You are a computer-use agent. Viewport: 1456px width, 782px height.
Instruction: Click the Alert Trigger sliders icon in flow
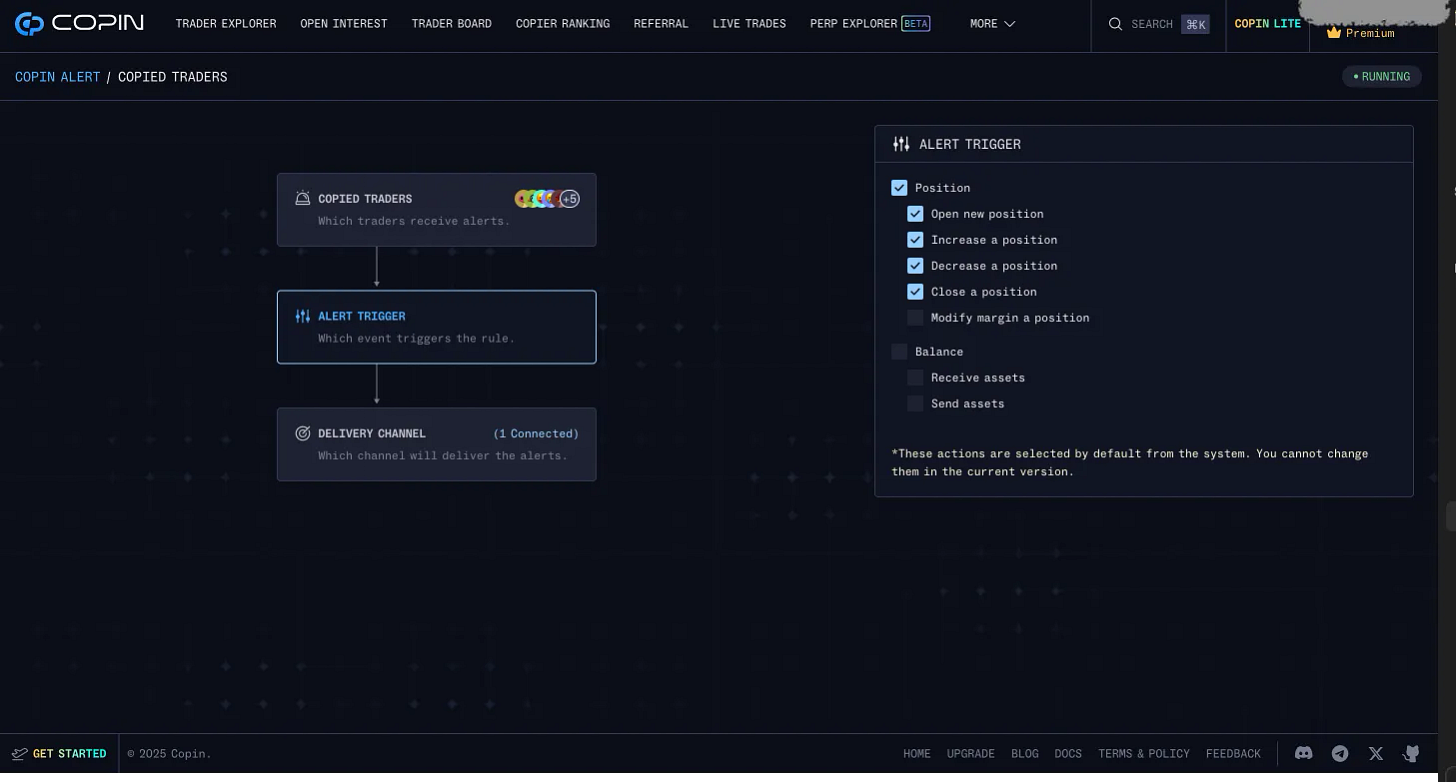tap(302, 316)
